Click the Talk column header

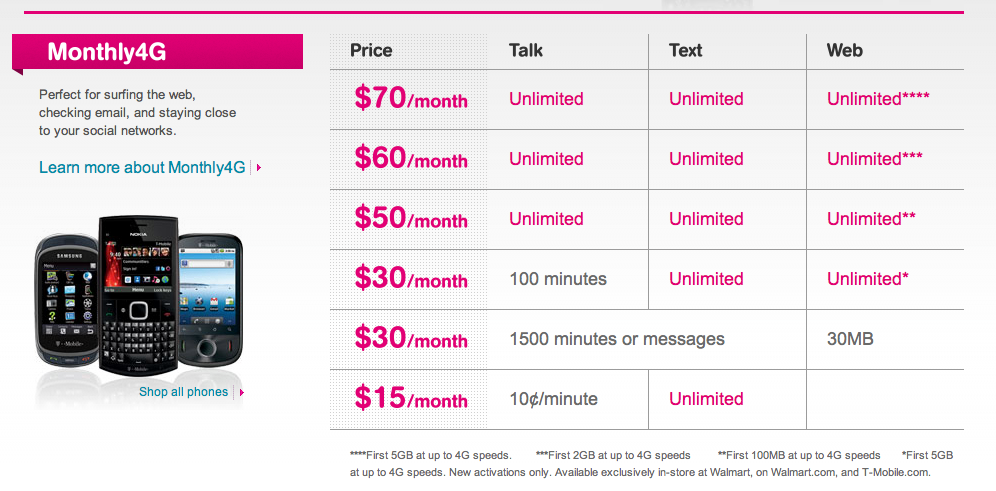[526, 50]
